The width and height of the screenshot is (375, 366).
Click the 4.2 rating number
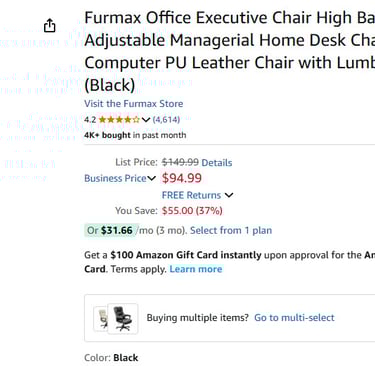click(90, 120)
